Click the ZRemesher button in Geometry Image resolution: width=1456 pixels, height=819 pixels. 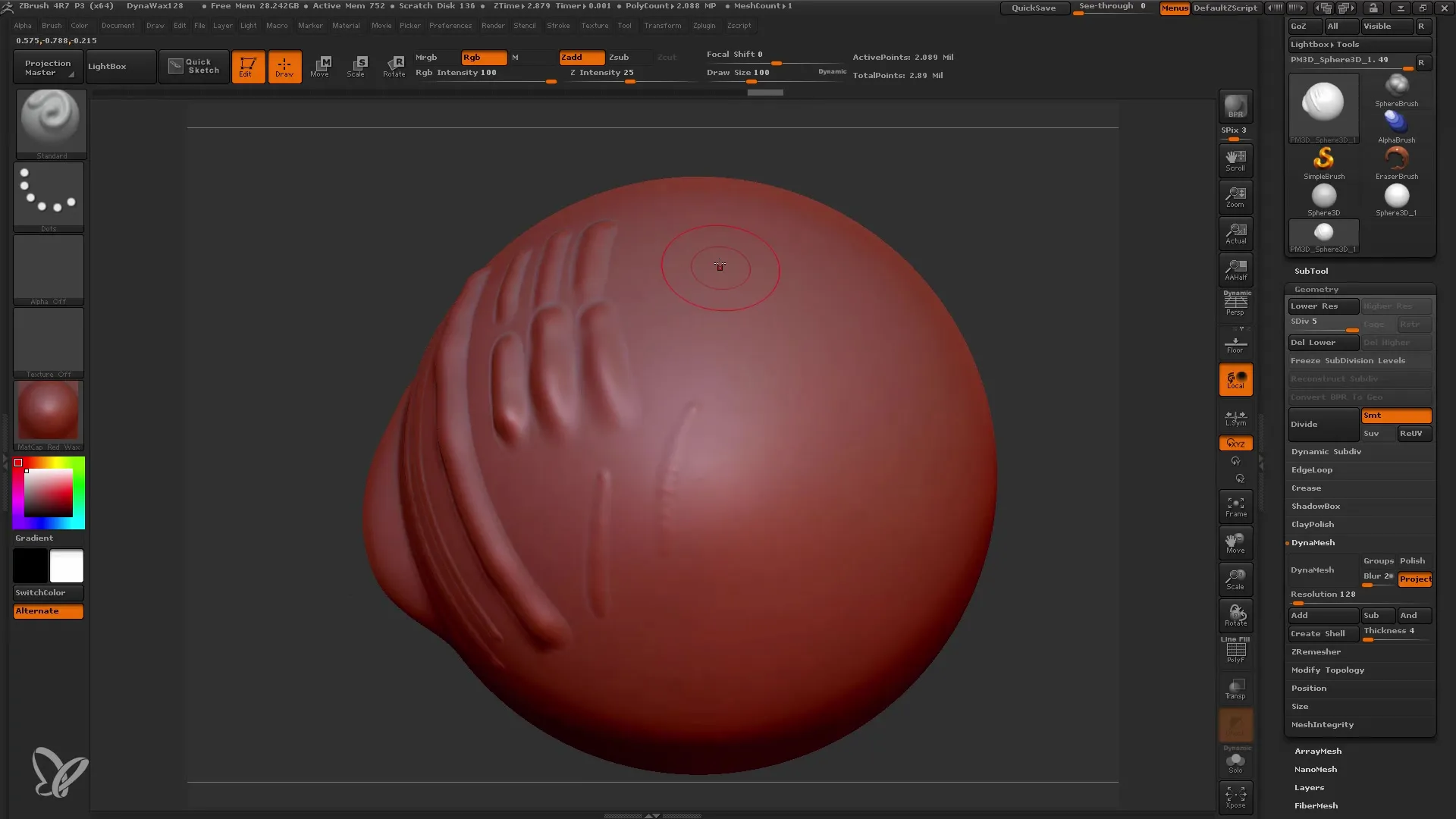tap(1316, 651)
